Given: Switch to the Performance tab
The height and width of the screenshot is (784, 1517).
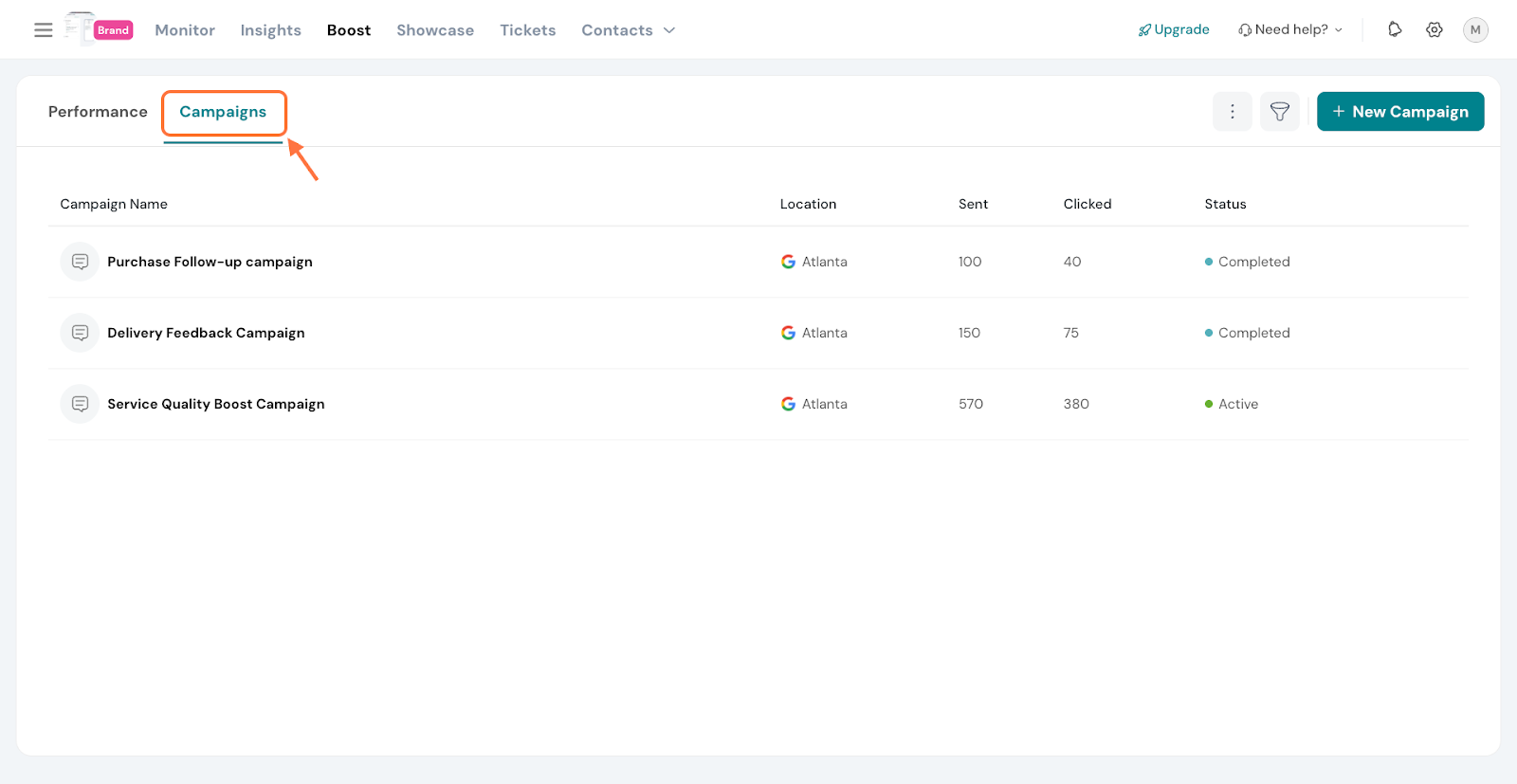Looking at the screenshot, I should tap(98, 112).
